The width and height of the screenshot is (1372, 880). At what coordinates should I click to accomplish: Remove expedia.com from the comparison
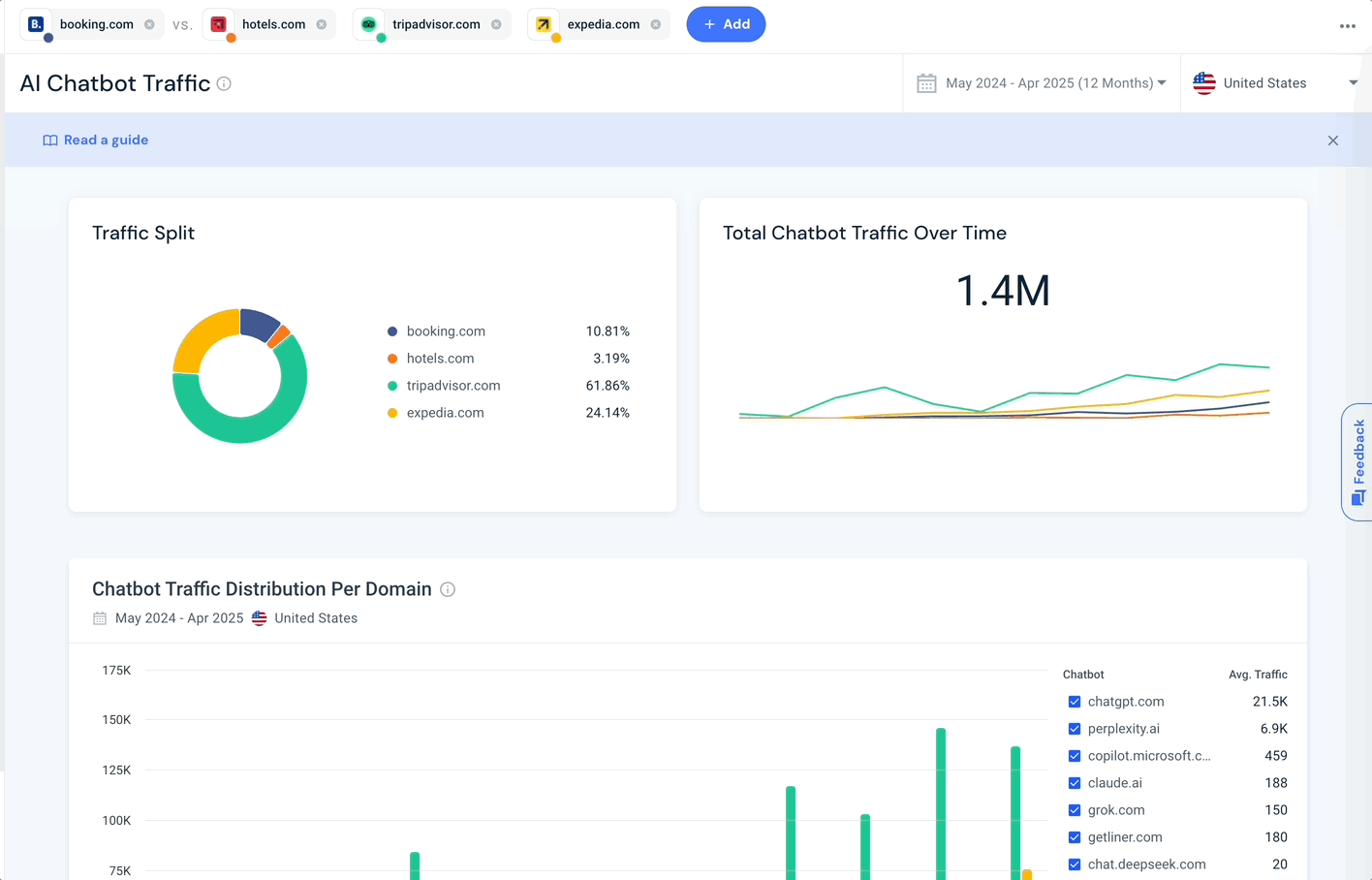point(656,24)
